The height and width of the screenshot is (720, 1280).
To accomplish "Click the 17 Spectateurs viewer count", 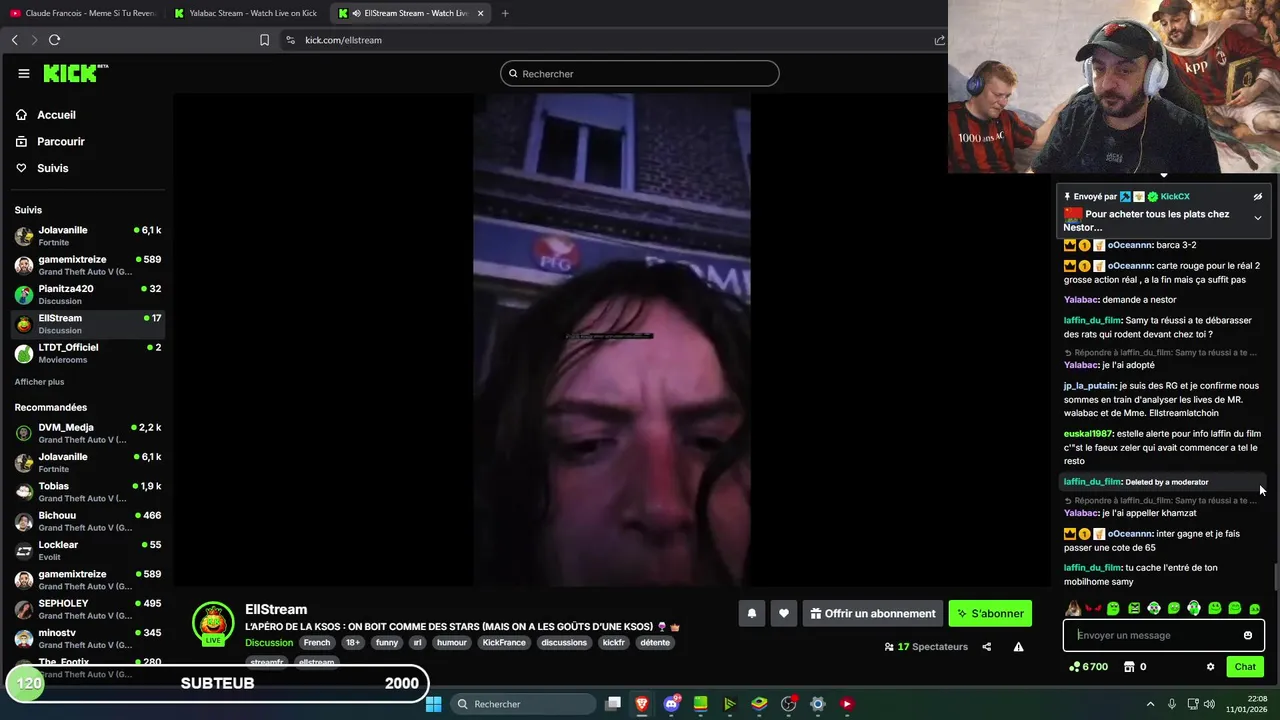I will [927, 647].
